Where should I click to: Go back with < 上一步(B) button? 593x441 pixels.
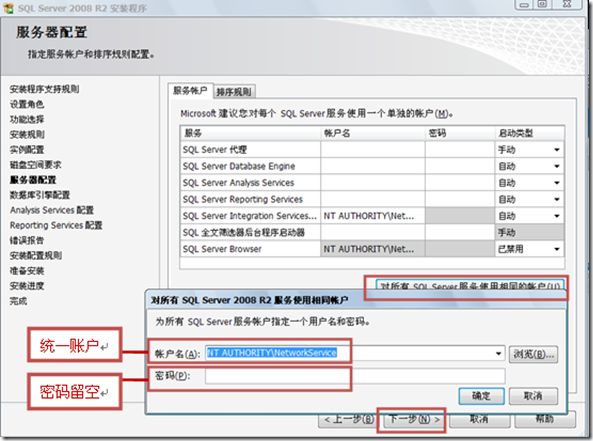coord(348,420)
